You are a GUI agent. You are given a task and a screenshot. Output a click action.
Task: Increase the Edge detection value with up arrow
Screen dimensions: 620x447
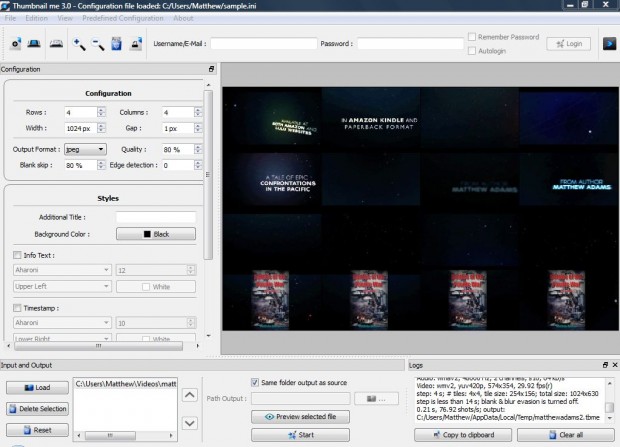198,162
